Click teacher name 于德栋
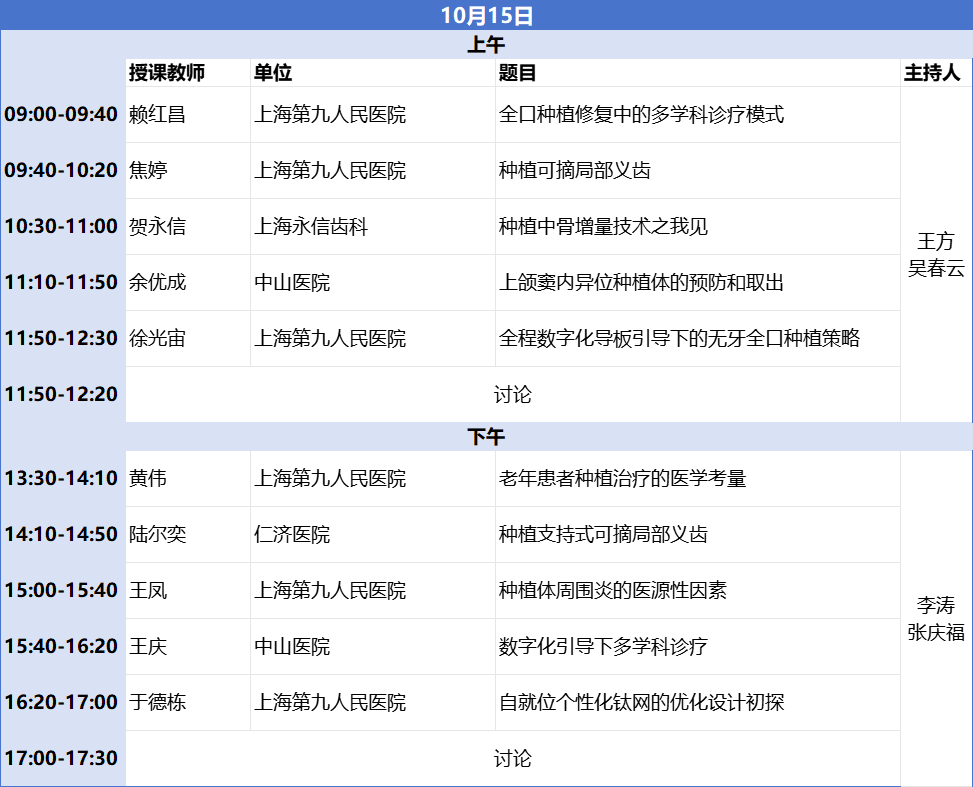This screenshot has width=973, height=787. pos(157,702)
